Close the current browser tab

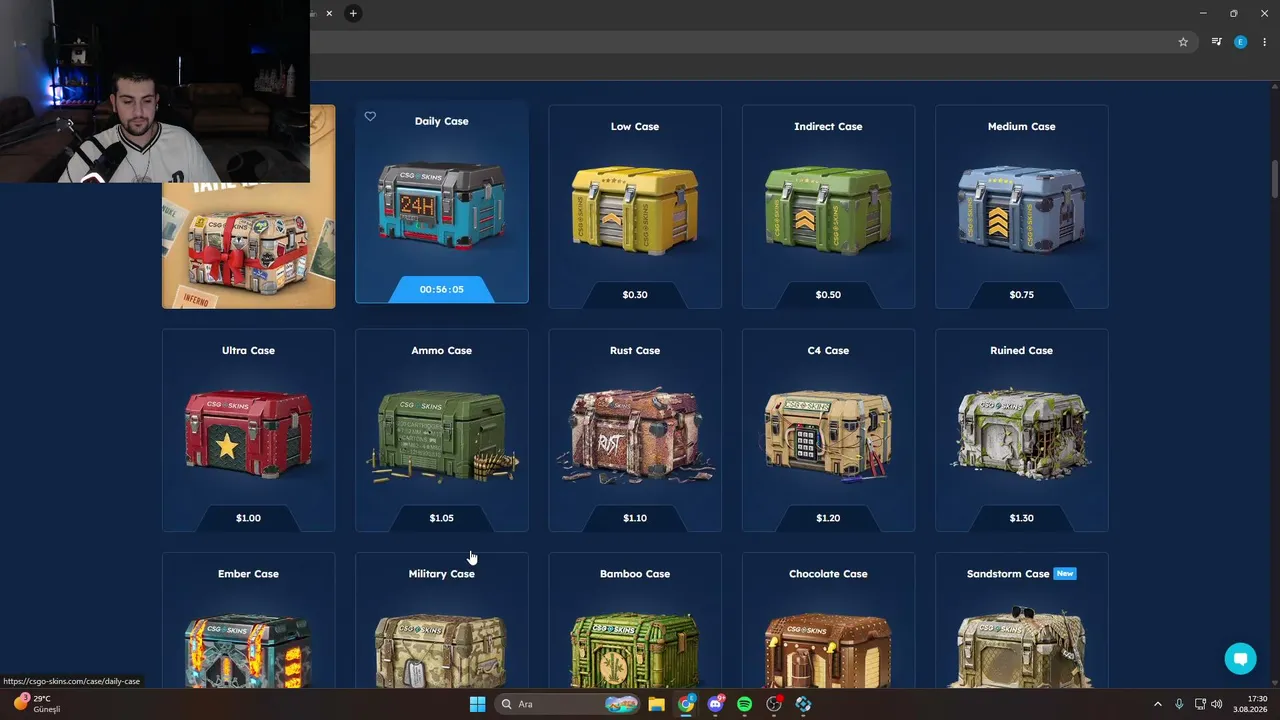[x=329, y=13]
